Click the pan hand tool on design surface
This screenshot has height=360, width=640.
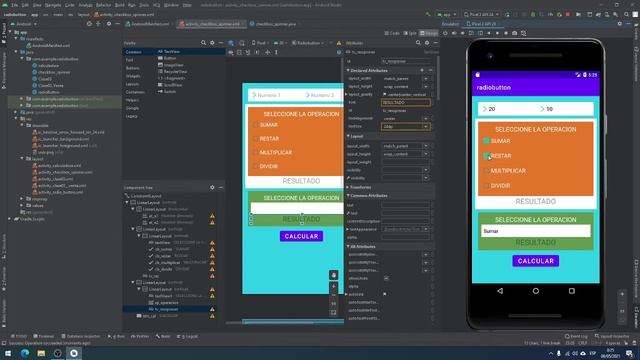333,275
